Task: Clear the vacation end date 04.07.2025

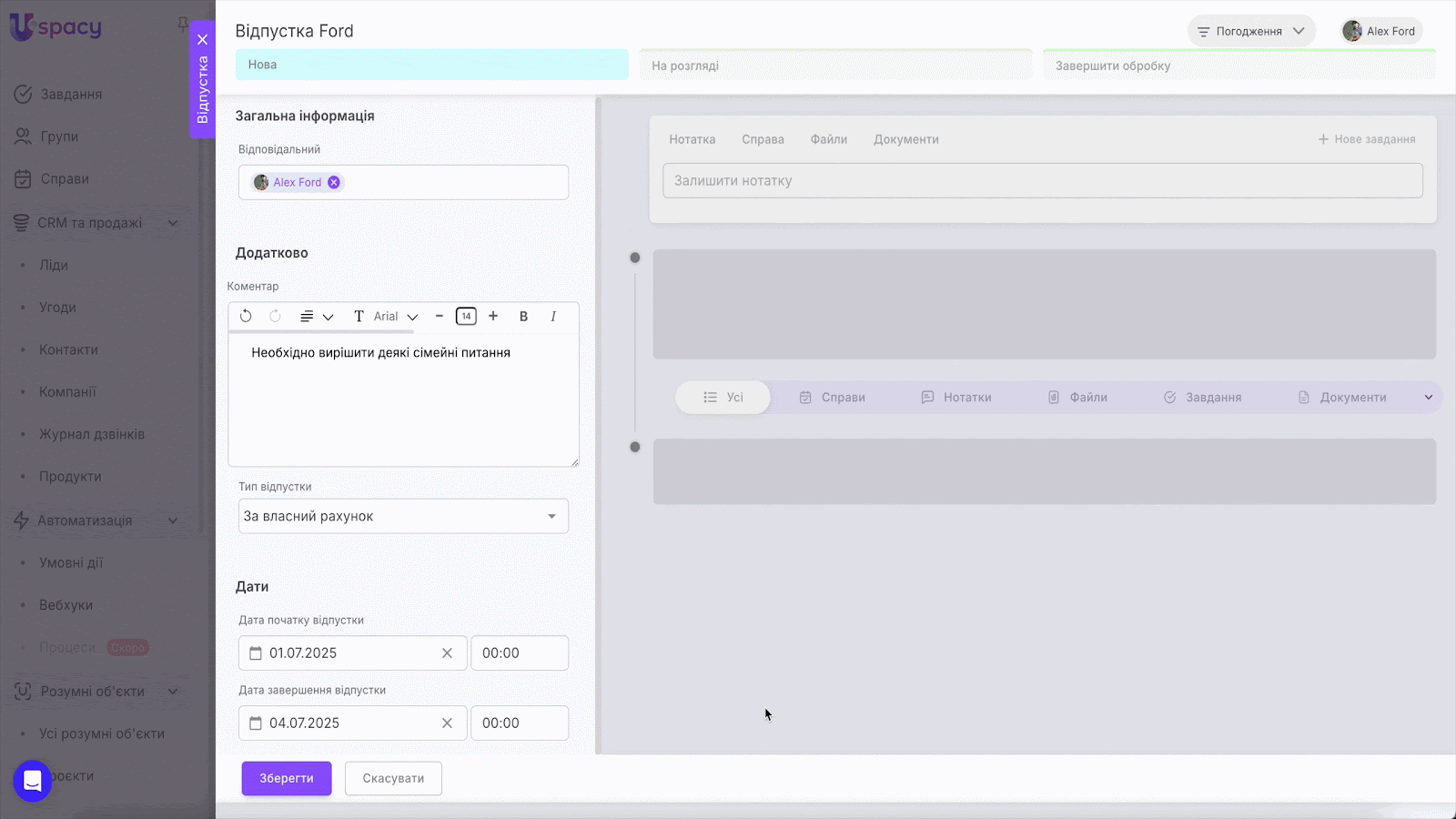Action: click(447, 723)
